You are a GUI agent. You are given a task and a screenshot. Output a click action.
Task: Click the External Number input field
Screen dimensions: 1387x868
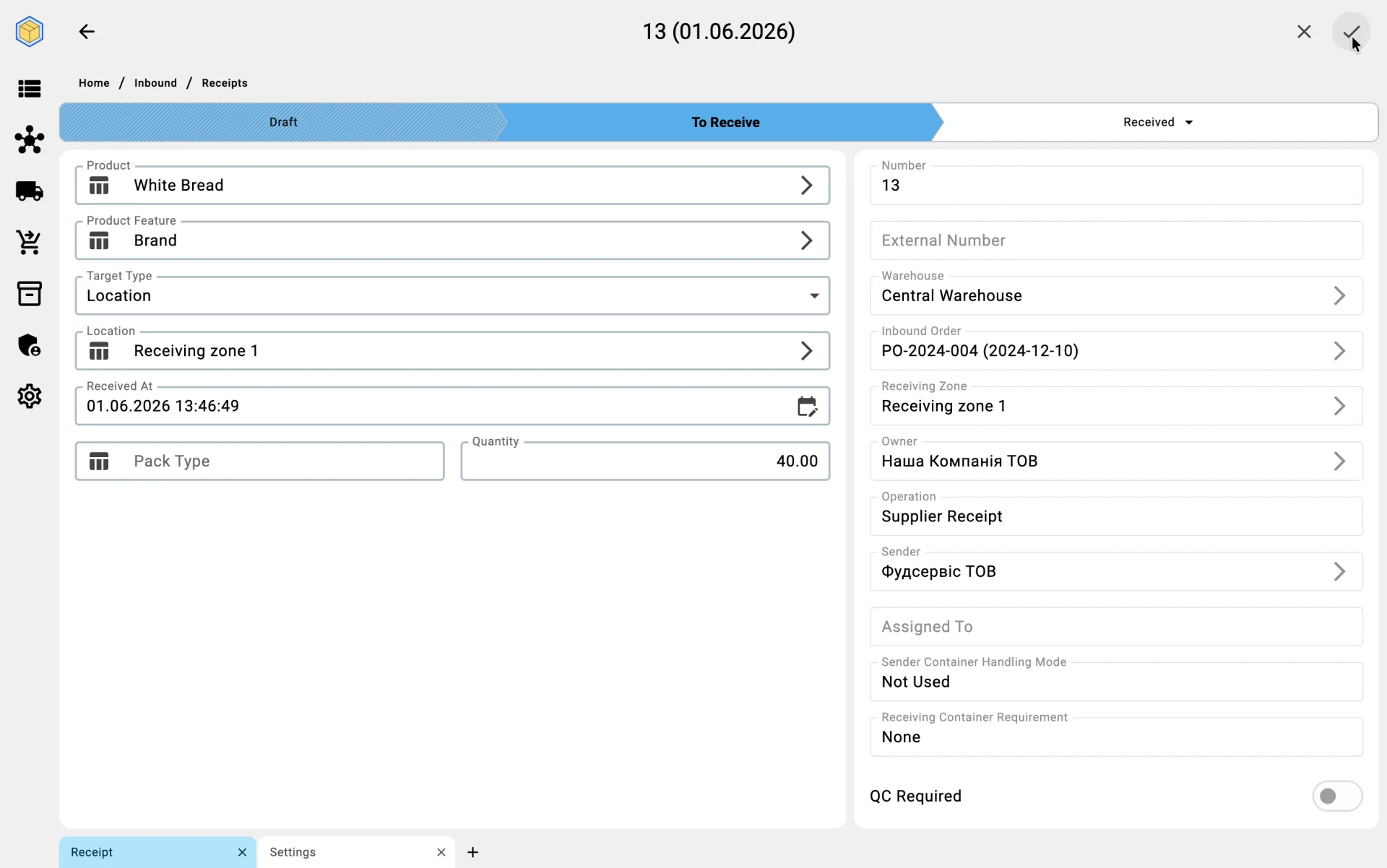pos(1116,240)
